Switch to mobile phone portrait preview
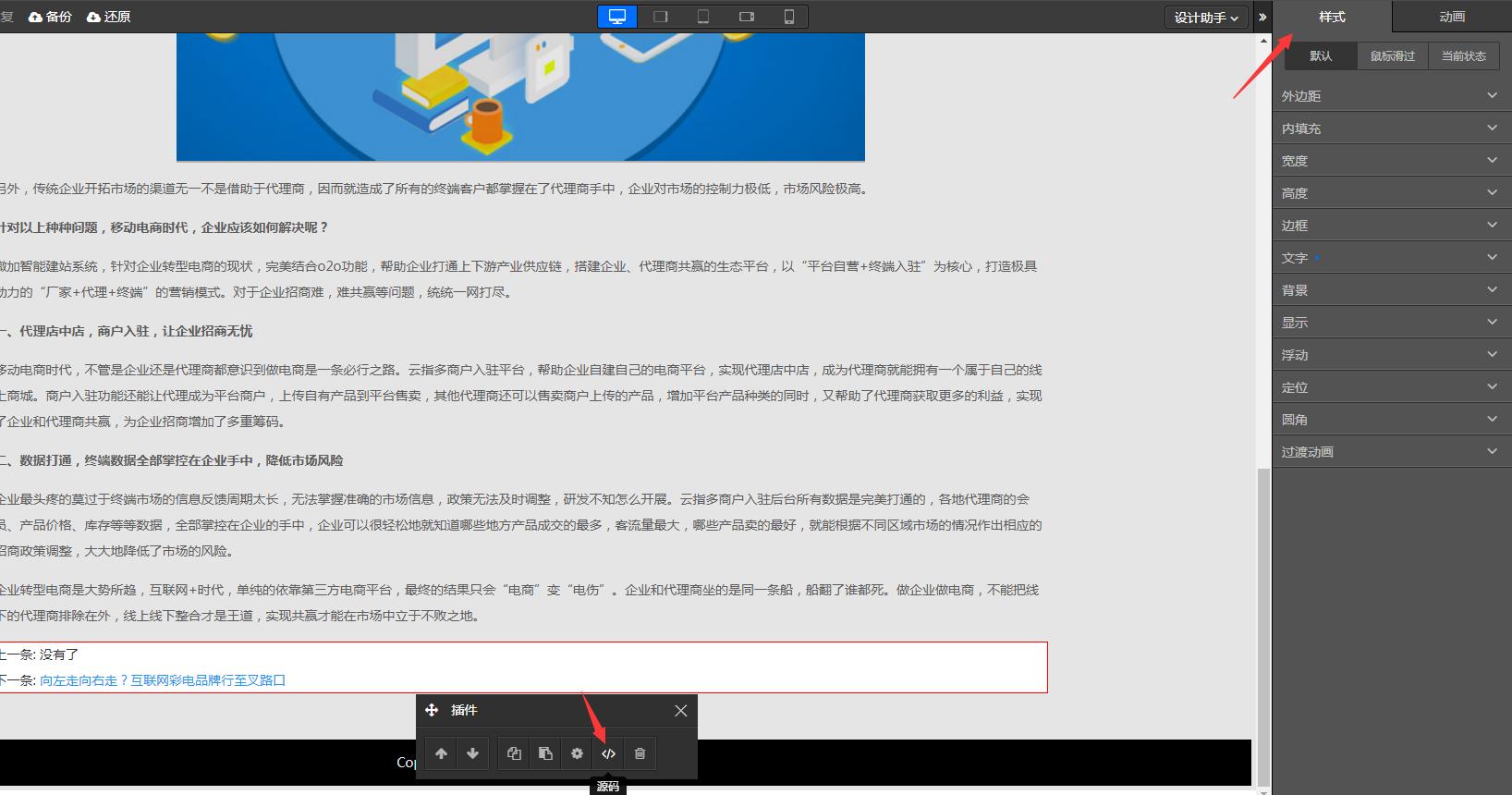Image resolution: width=1512 pixels, height=795 pixels. tap(788, 17)
